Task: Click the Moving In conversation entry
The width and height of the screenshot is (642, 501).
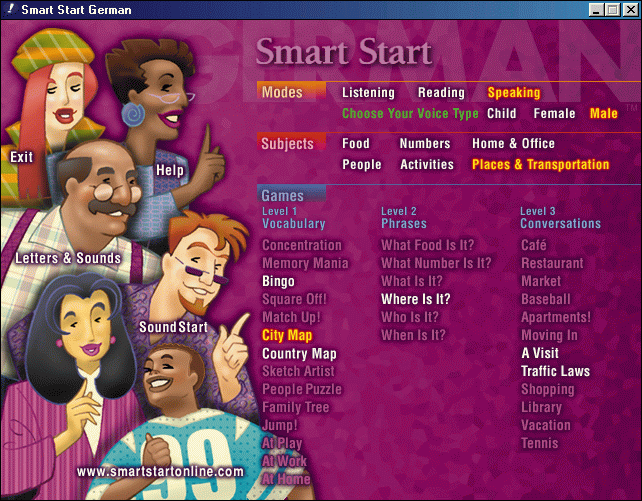Action: coord(549,335)
